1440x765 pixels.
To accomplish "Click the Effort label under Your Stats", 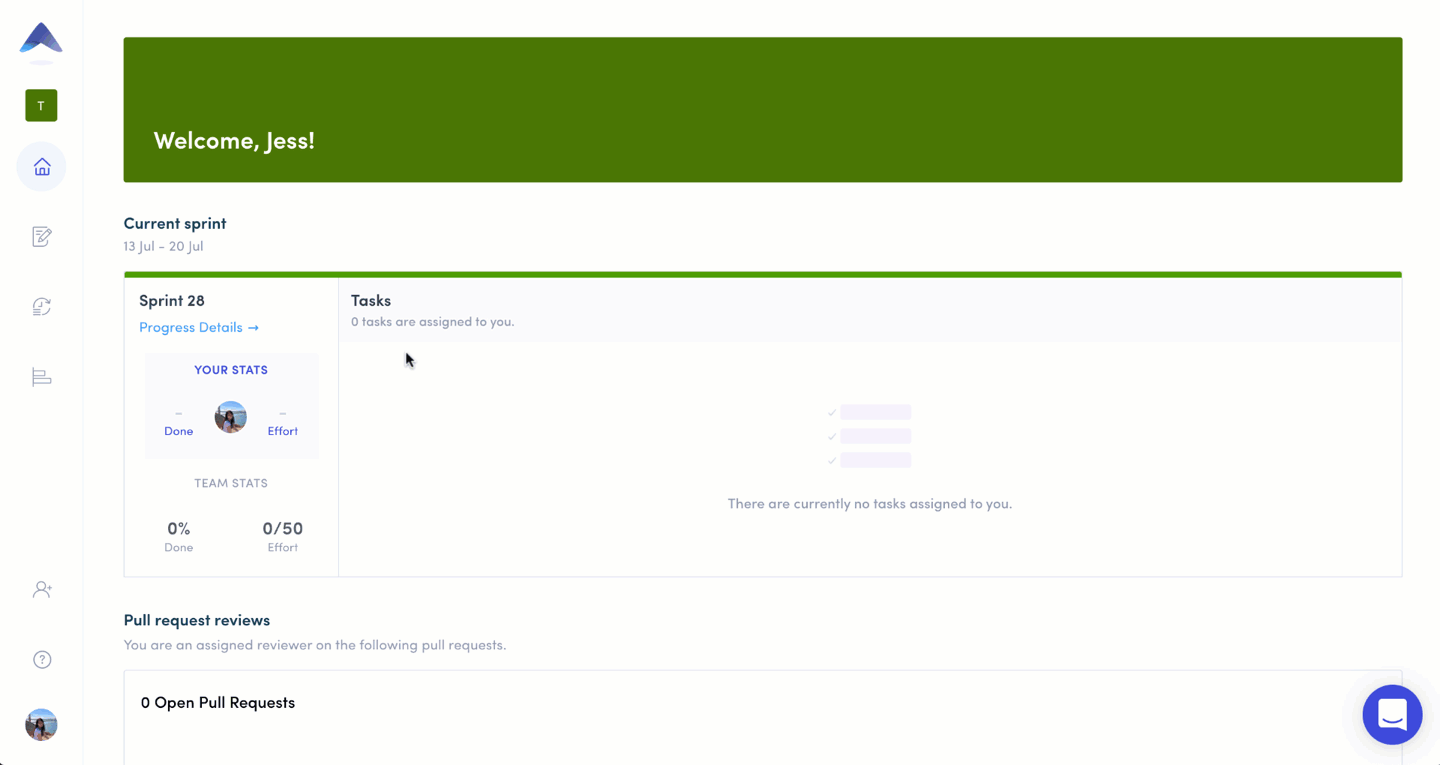I will 282,431.
